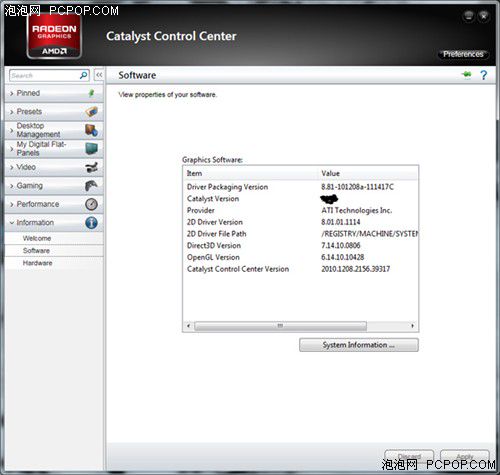Click value 2010.1208.2156.39317

click(356, 269)
